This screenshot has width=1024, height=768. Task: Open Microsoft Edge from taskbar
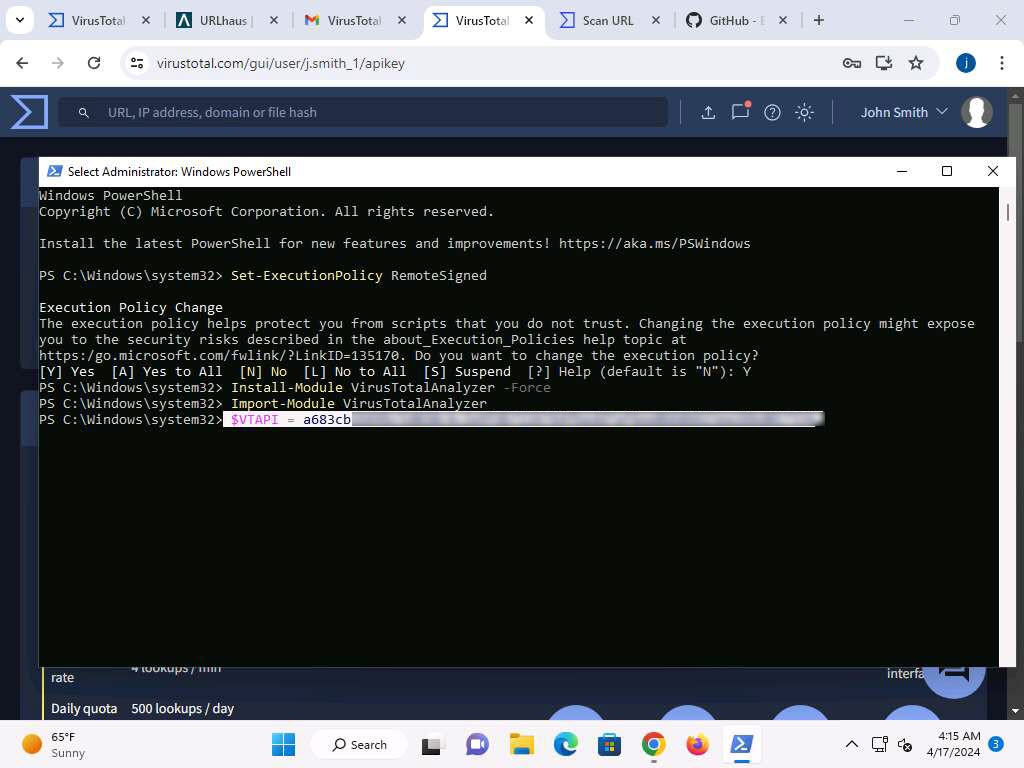(x=566, y=744)
